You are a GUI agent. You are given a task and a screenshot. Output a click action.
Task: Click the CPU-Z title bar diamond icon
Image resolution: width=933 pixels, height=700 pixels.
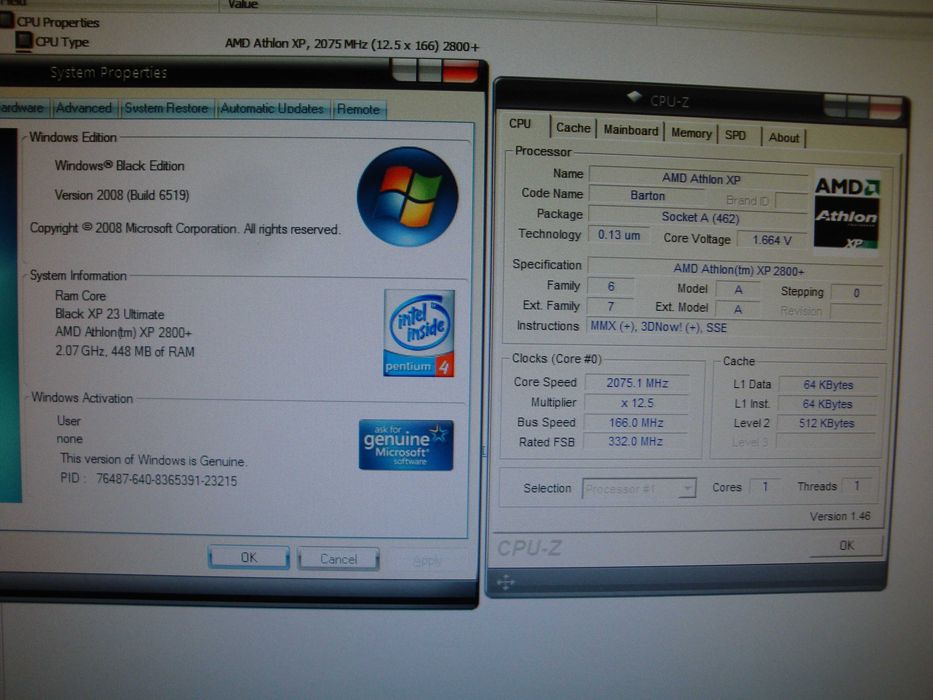(x=635, y=96)
